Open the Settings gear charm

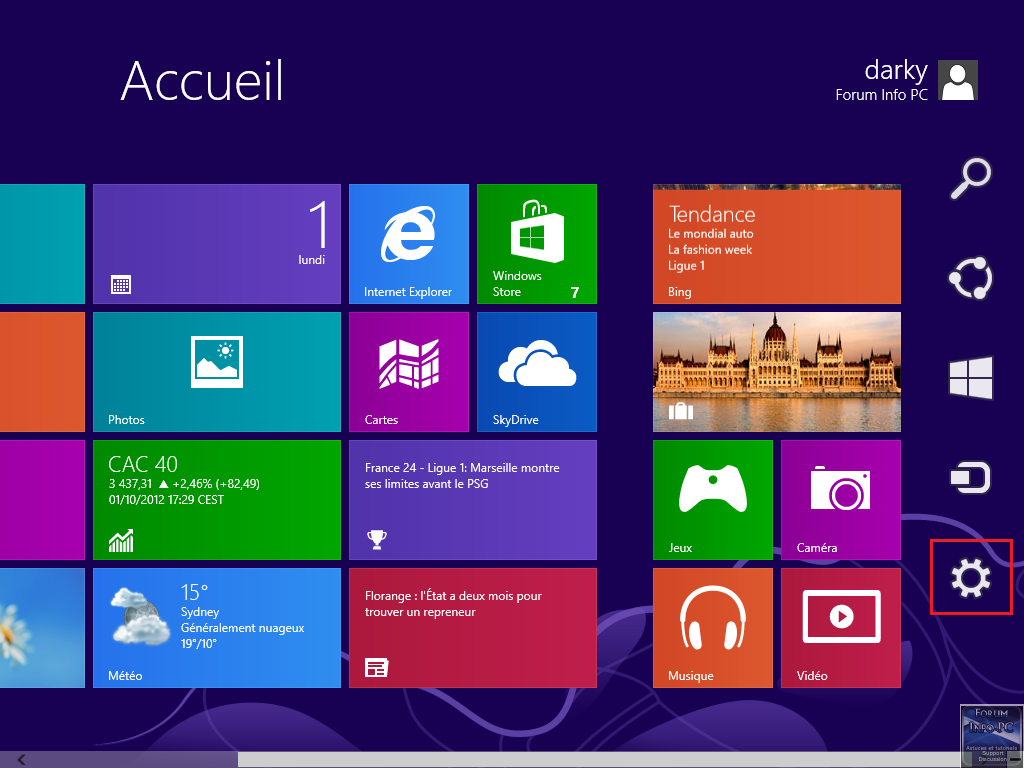[970, 578]
